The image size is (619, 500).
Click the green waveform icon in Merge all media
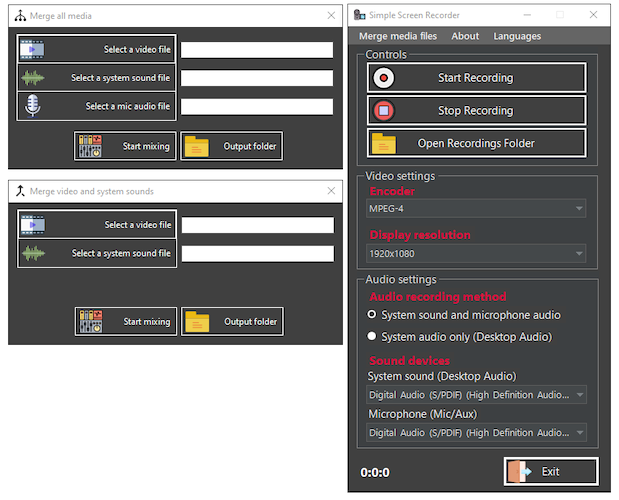(32, 78)
